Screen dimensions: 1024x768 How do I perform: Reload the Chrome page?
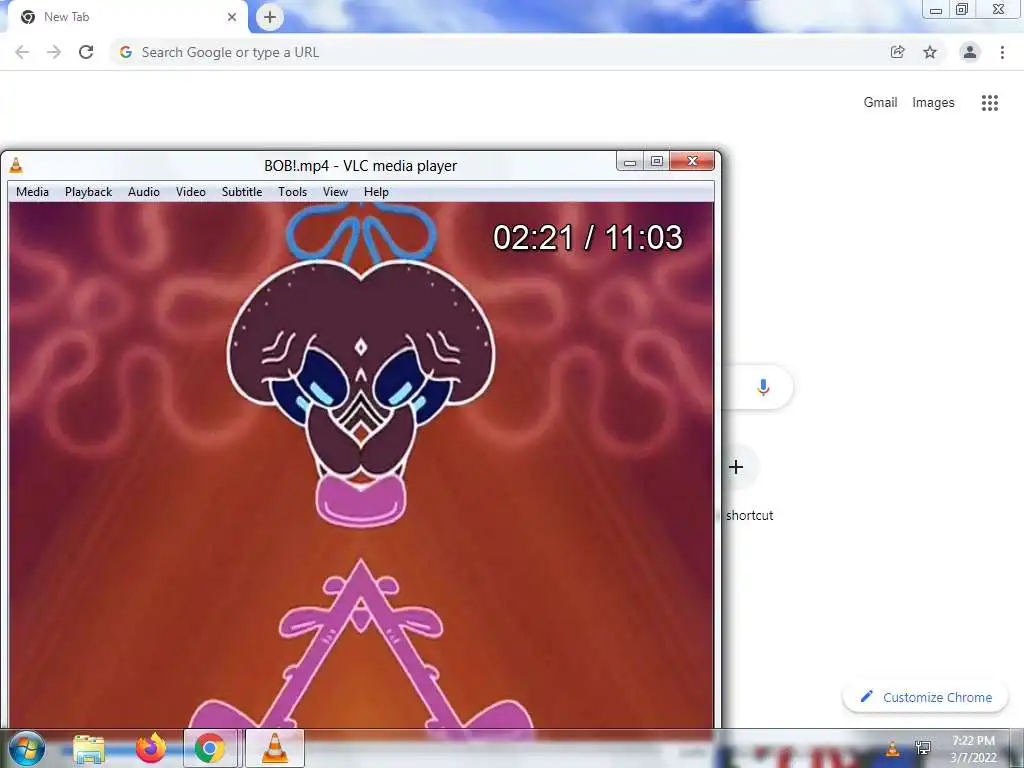(x=86, y=52)
